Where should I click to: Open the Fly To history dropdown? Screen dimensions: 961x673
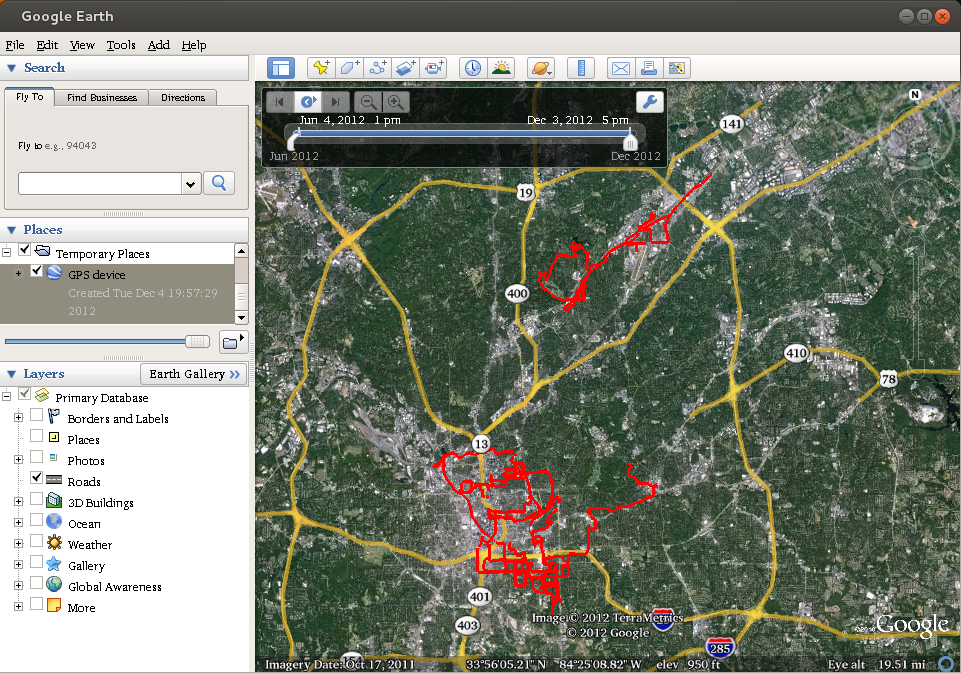click(190, 183)
